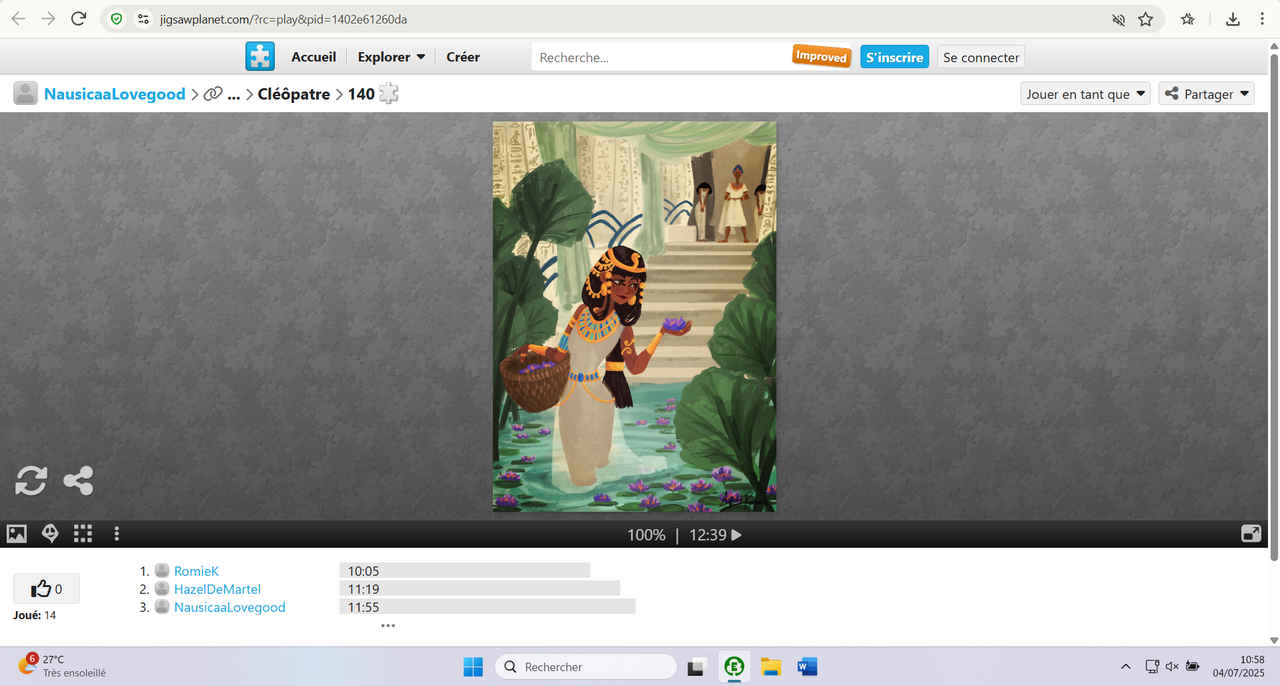Bookmark this page with the star icon

pyautogui.click(x=1146, y=19)
